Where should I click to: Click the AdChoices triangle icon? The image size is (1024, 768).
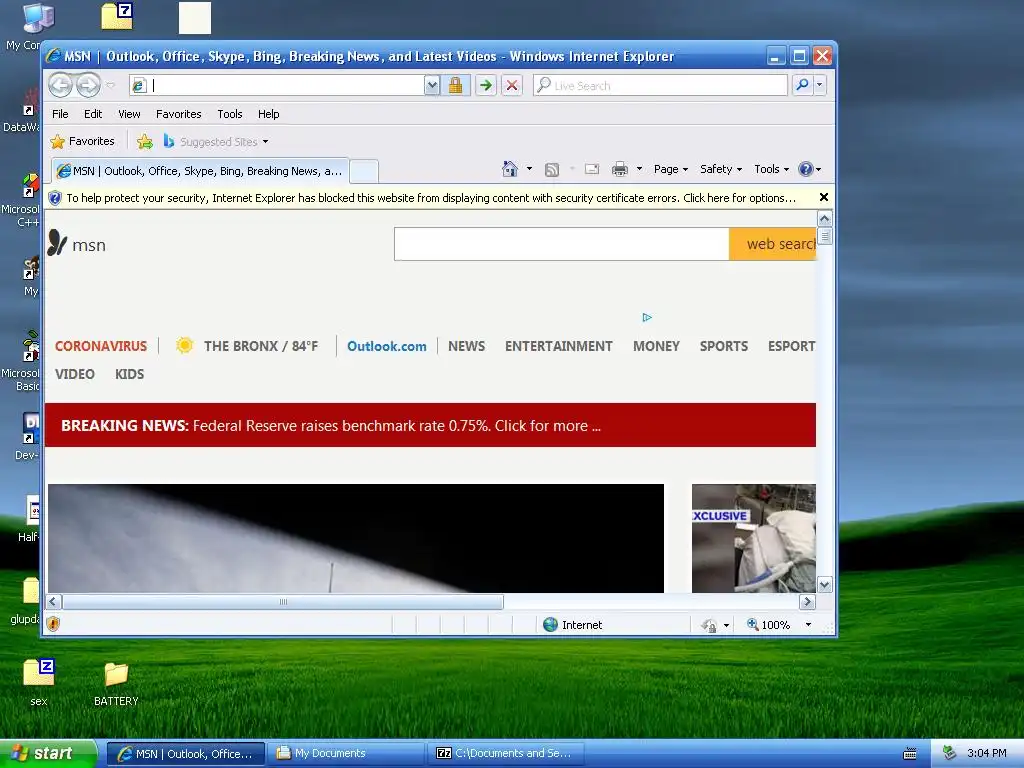pyautogui.click(x=647, y=317)
